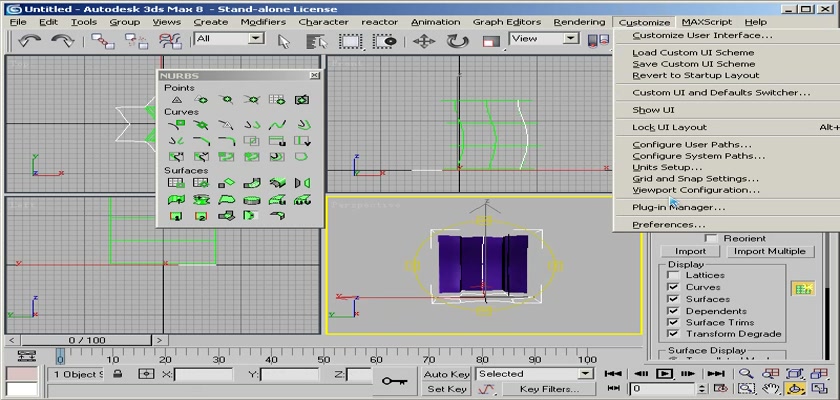
Task: Click Create Offset Point icon in NURBS toolbox
Action: [x=201, y=100]
